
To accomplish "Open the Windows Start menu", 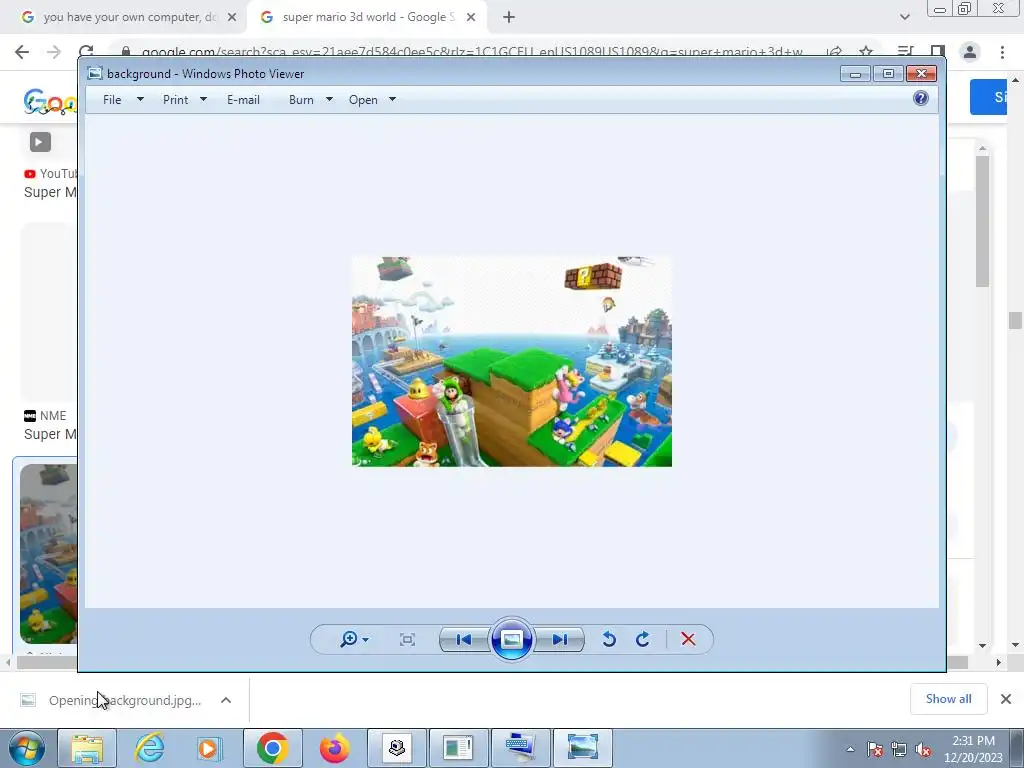I will coord(25,748).
